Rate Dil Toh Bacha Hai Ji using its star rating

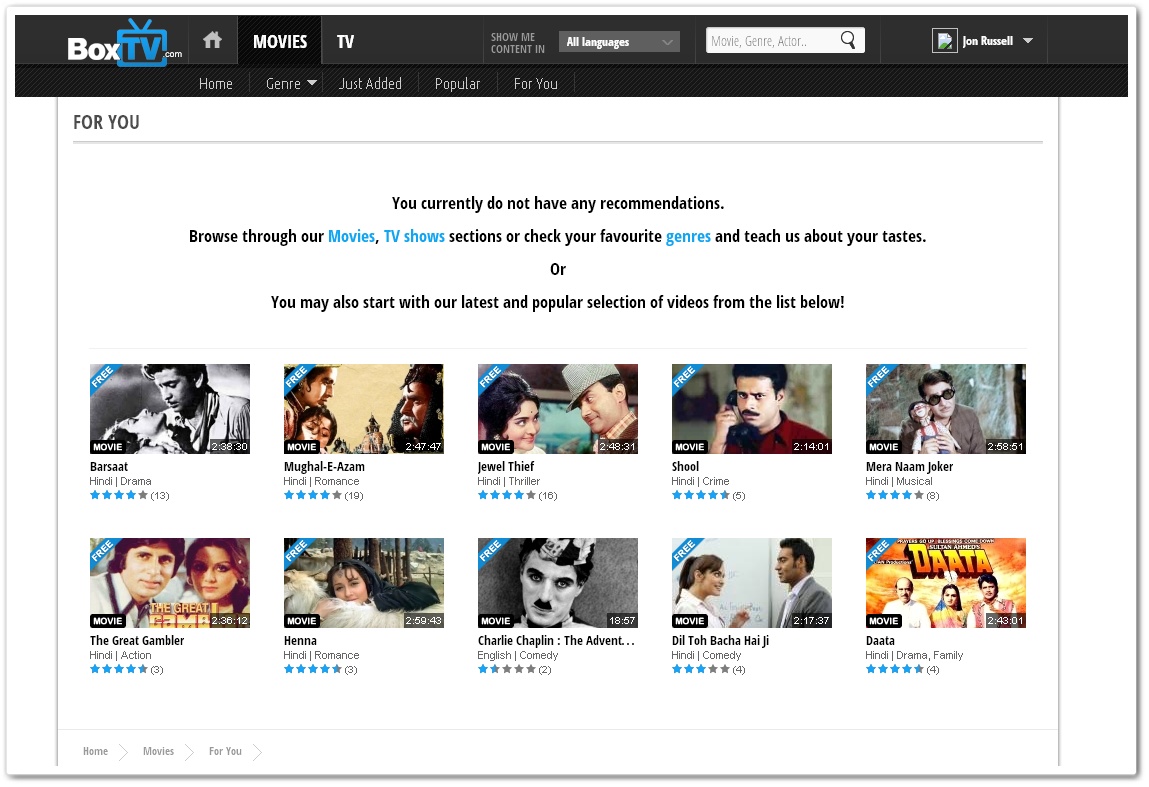click(700, 668)
